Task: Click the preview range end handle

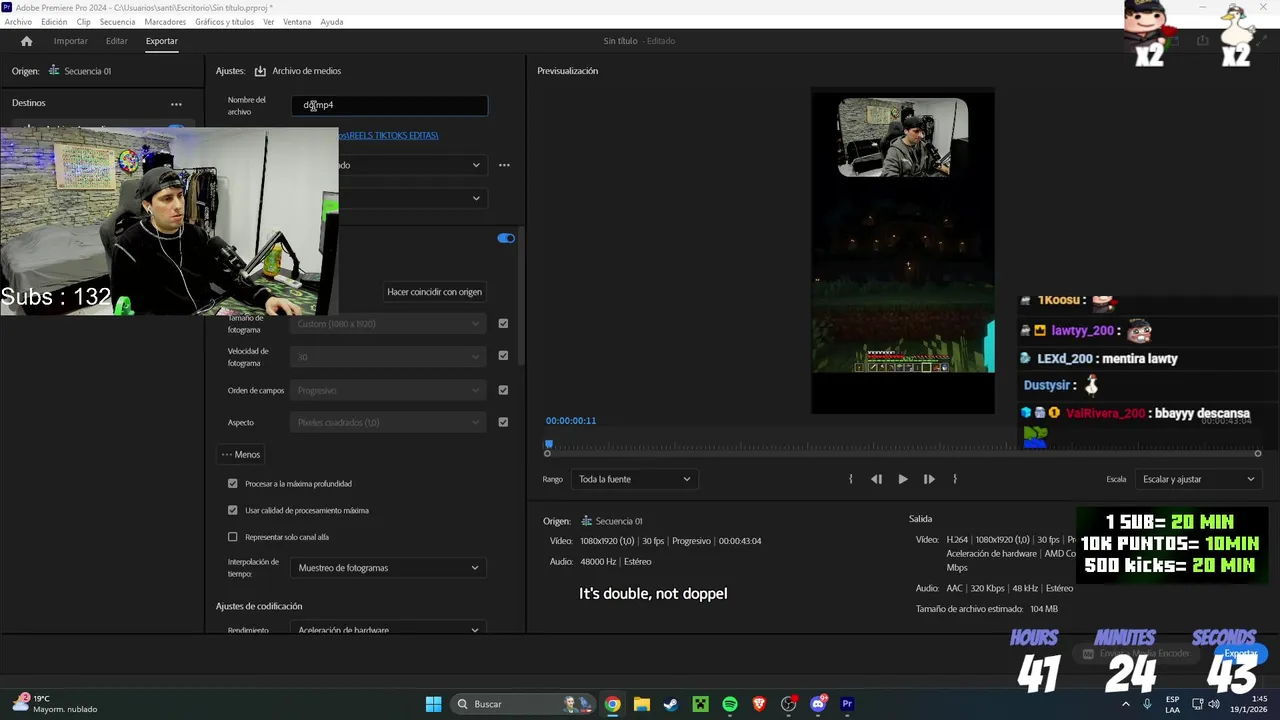Action: click(1258, 454)
